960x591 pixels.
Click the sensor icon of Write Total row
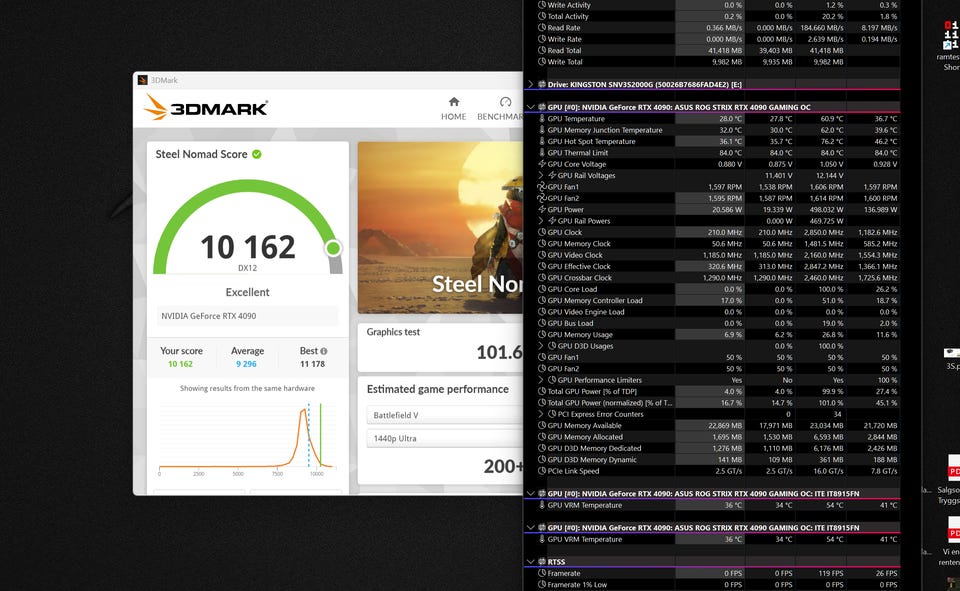tap(542, 62)
